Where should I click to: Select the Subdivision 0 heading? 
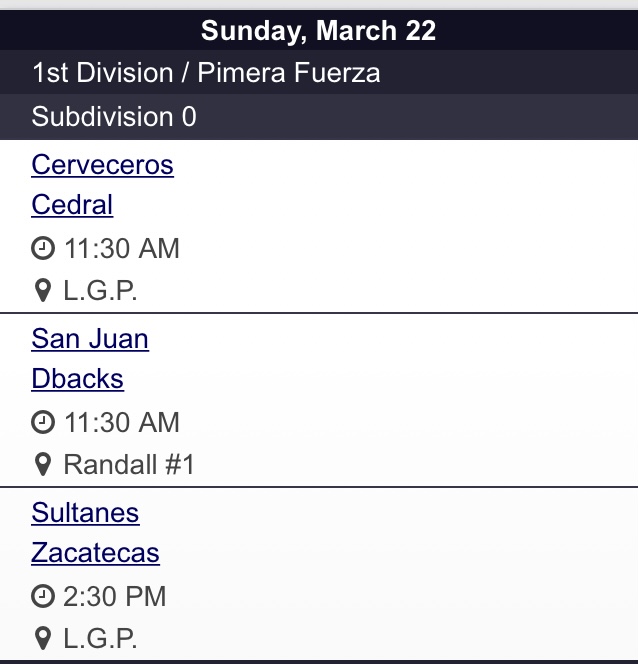coord(114,117)
